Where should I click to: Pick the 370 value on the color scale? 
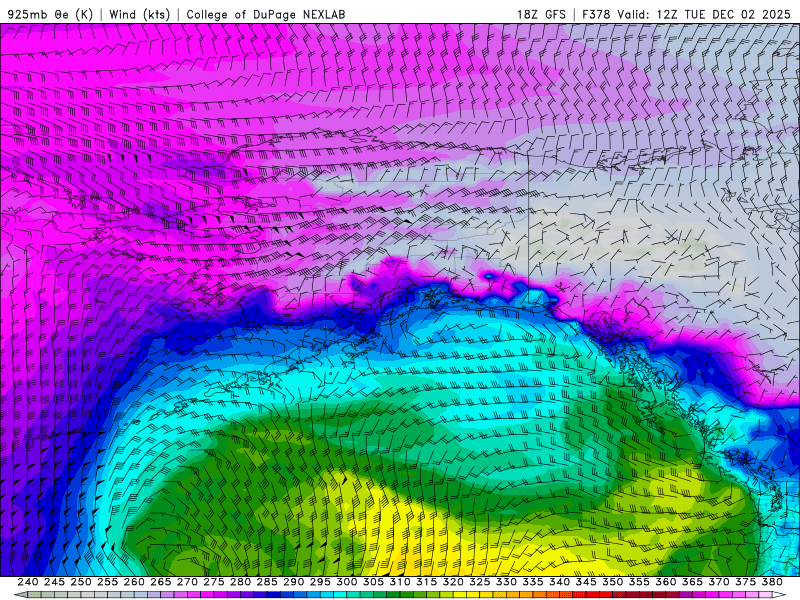(x=718, y=582)
